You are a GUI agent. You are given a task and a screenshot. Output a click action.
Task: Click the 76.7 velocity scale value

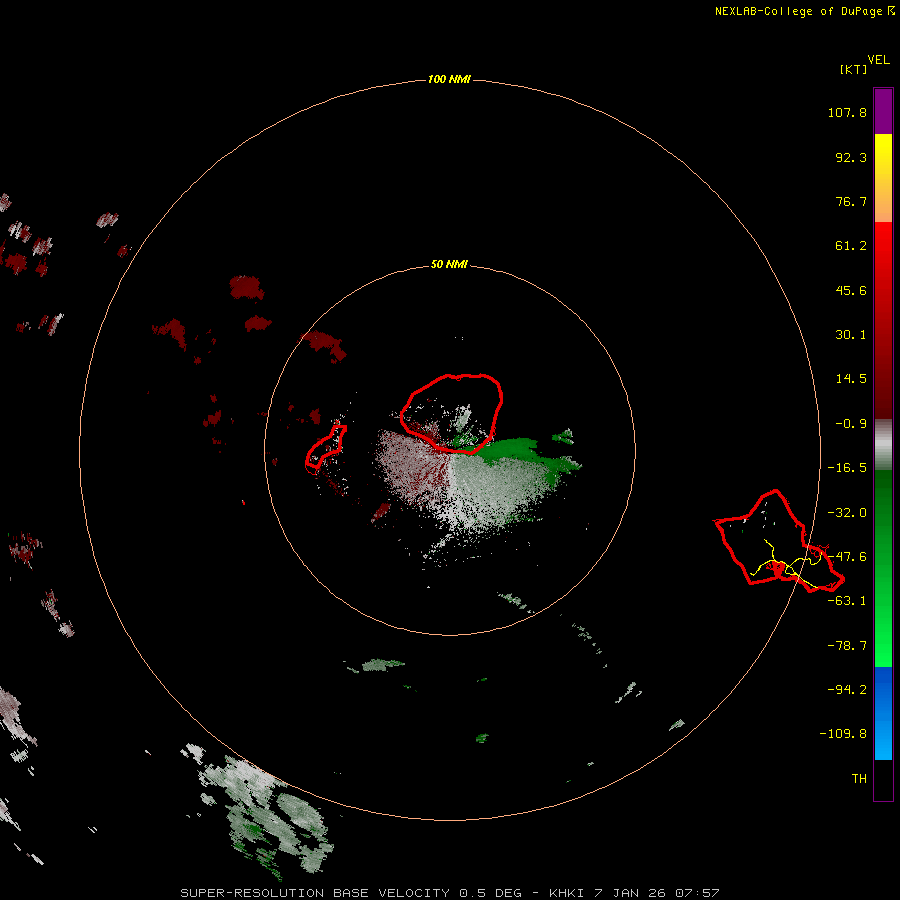click(x=851, y=201)
